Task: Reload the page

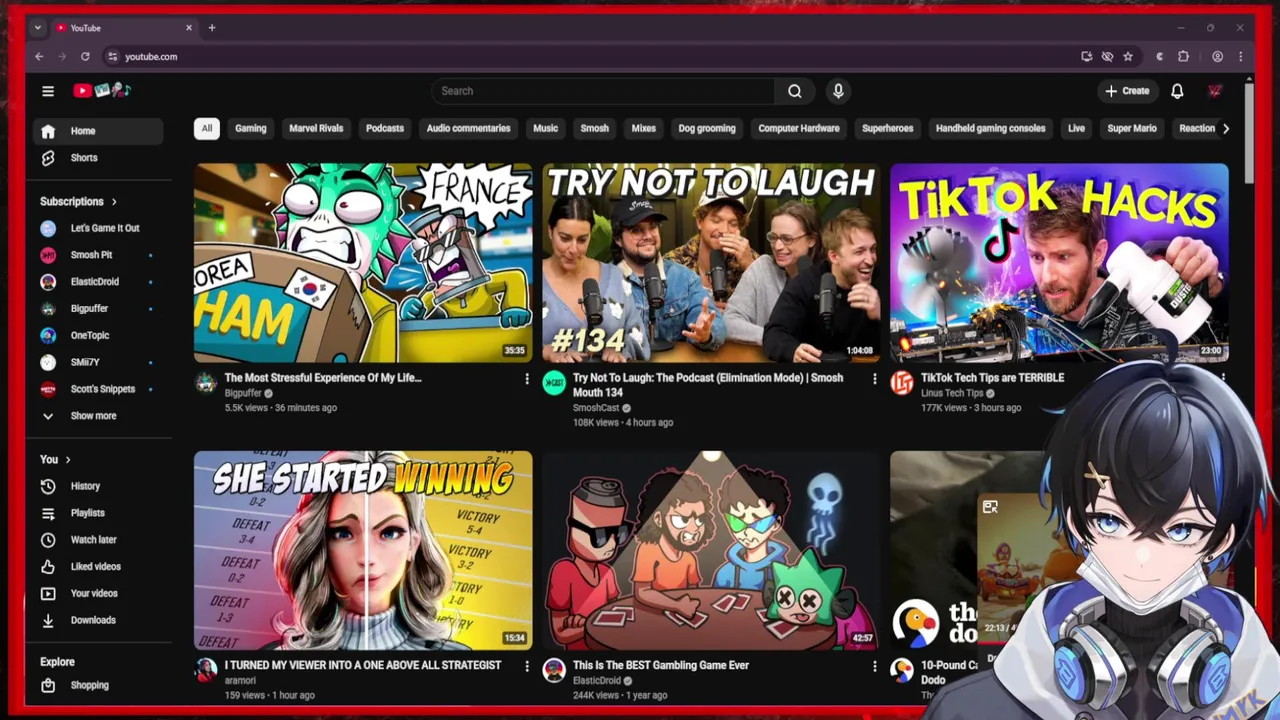Action: [x=85, y=57]
